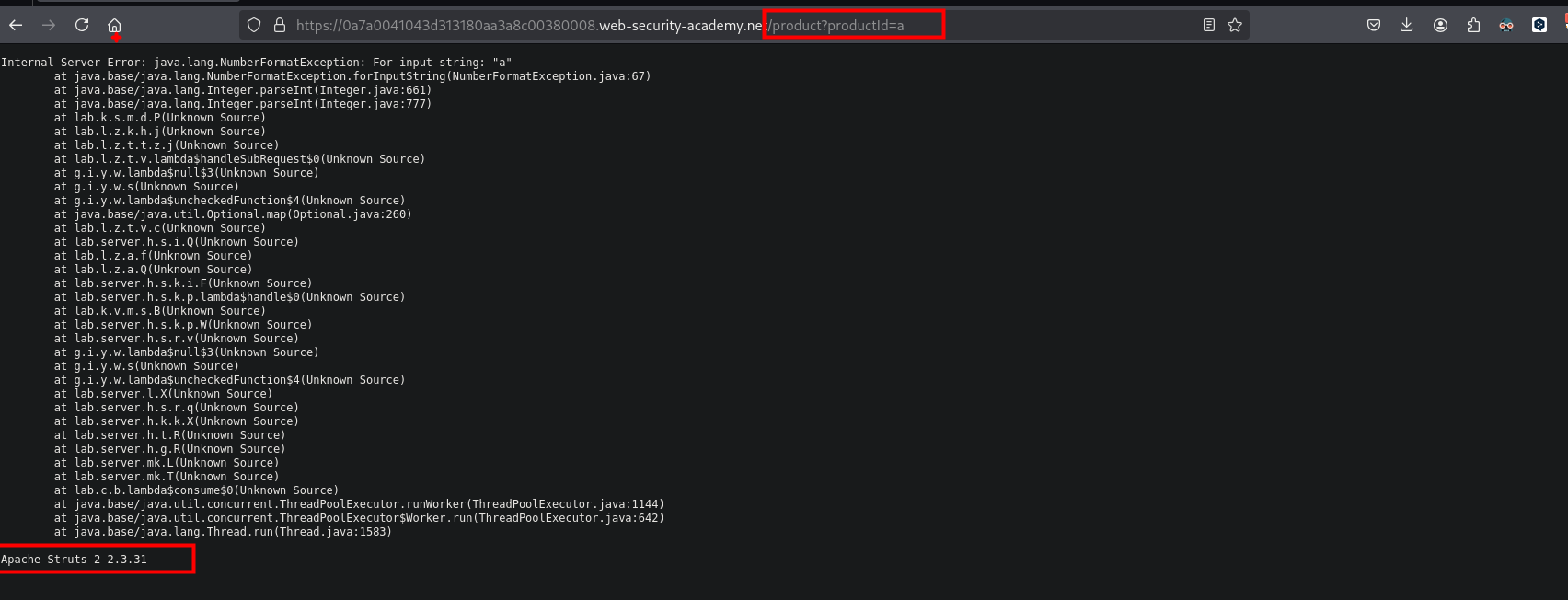Open the browser home page
The width and height of the screenshot is (1568, 600).
(114, 25)
